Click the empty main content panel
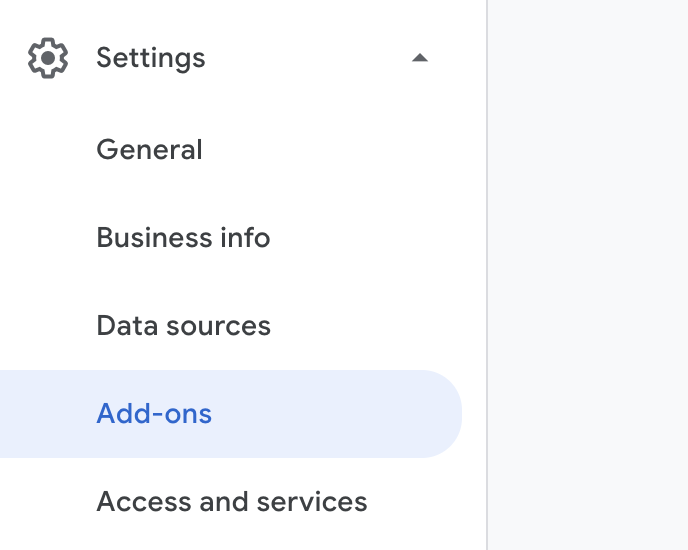This screenshot has width=688, height=550. click(588, 275)
